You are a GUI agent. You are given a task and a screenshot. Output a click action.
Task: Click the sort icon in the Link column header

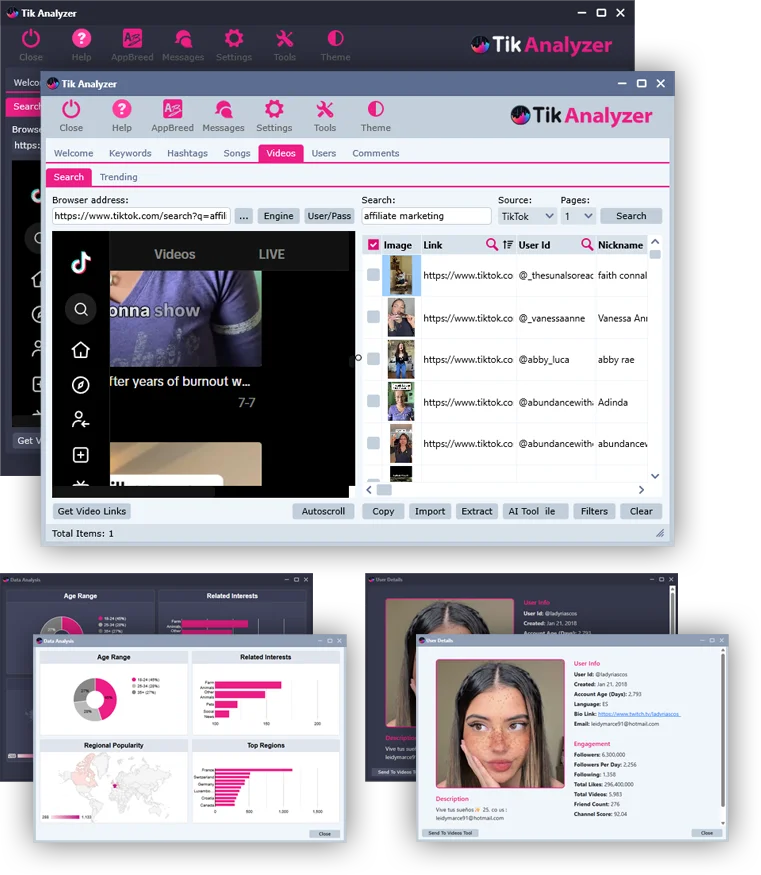[507, 245]
